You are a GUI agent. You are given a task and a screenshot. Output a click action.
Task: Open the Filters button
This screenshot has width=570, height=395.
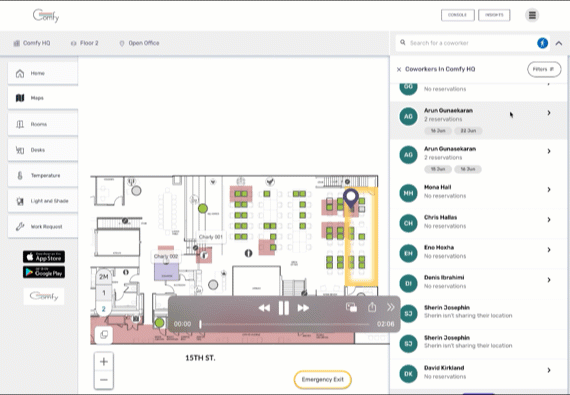(x=544, y=69)
